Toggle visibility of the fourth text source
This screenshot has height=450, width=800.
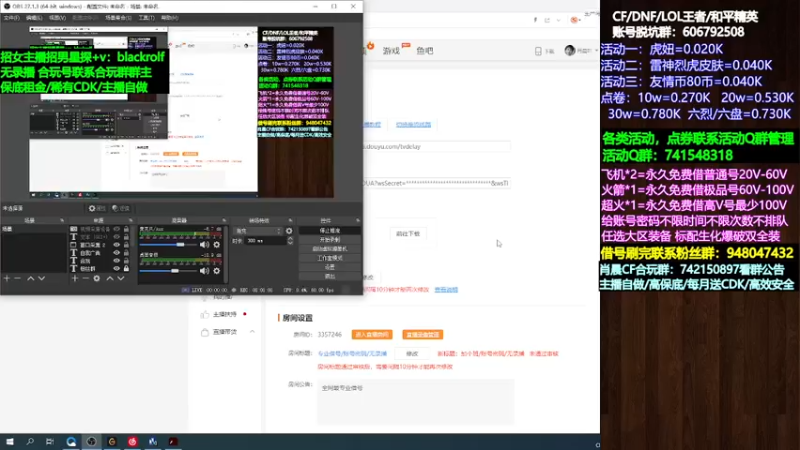point(116,253)
